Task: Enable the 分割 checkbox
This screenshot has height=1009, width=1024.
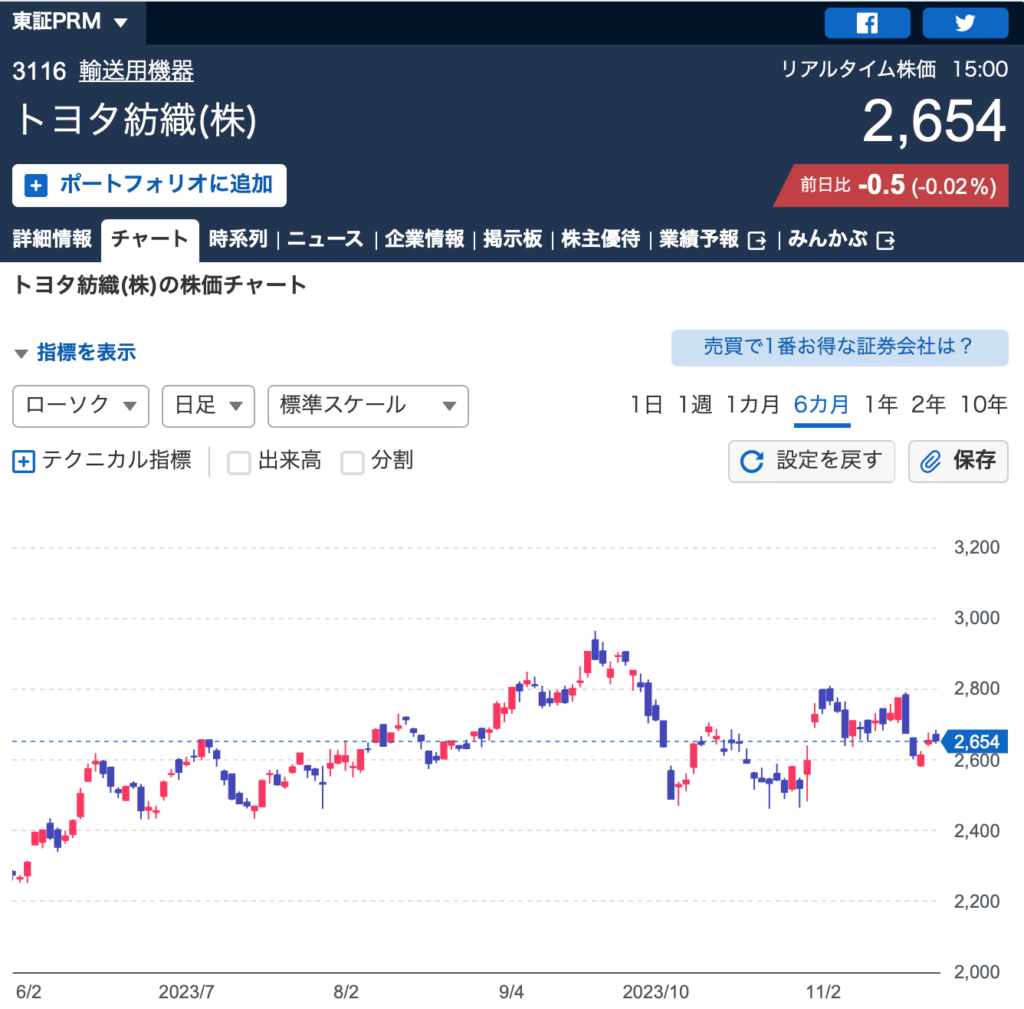Action: 351,461
